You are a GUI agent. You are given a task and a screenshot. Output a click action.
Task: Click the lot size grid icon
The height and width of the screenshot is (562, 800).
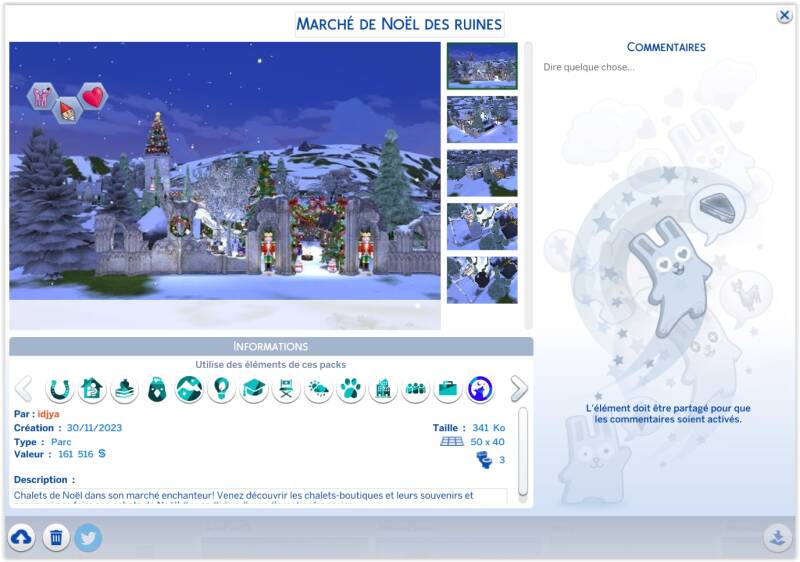452,442
